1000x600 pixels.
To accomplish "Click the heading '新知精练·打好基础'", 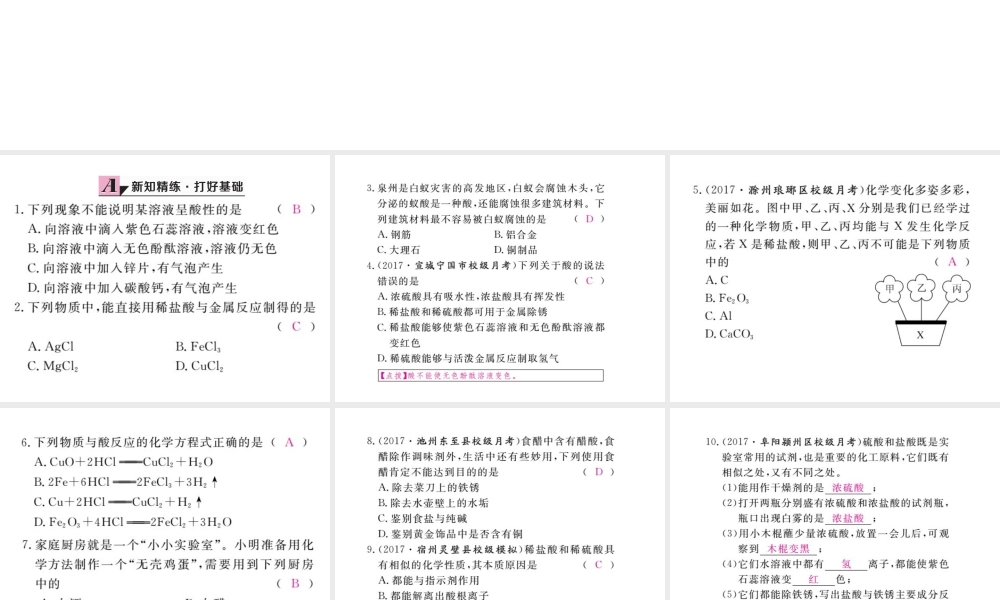I will (x=187, y=187).
